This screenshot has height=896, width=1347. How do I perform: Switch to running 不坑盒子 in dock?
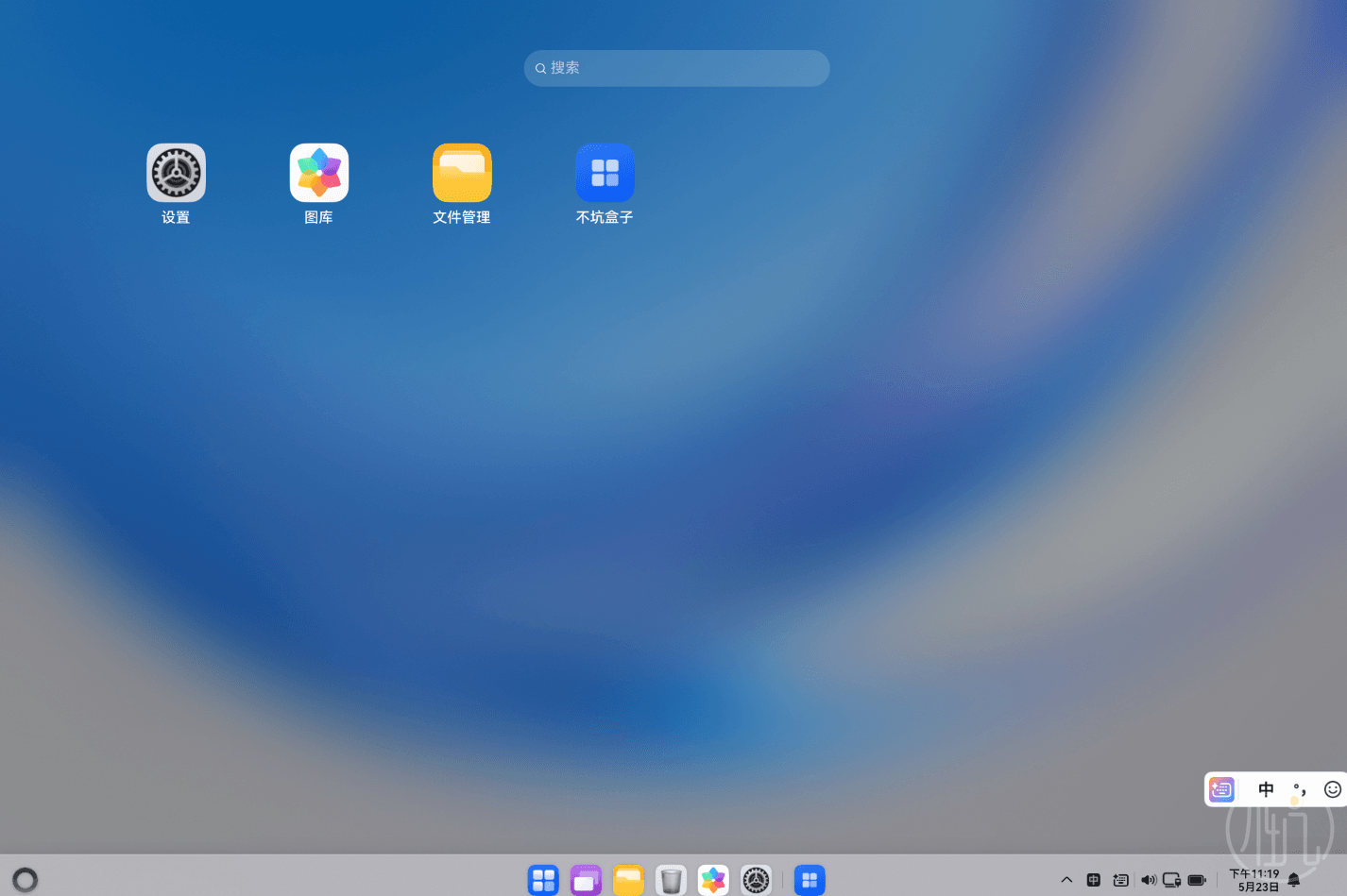810,880
